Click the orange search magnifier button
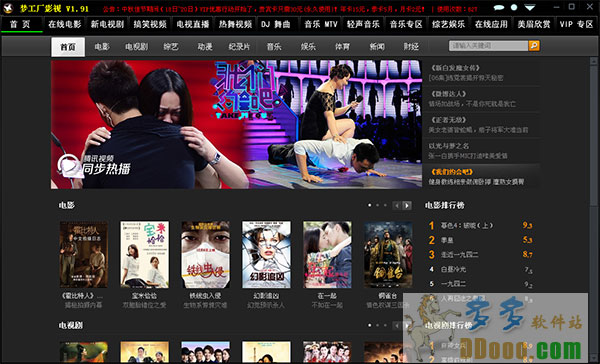The height and width of the screenshot is (364, 600). pos(534,46)
